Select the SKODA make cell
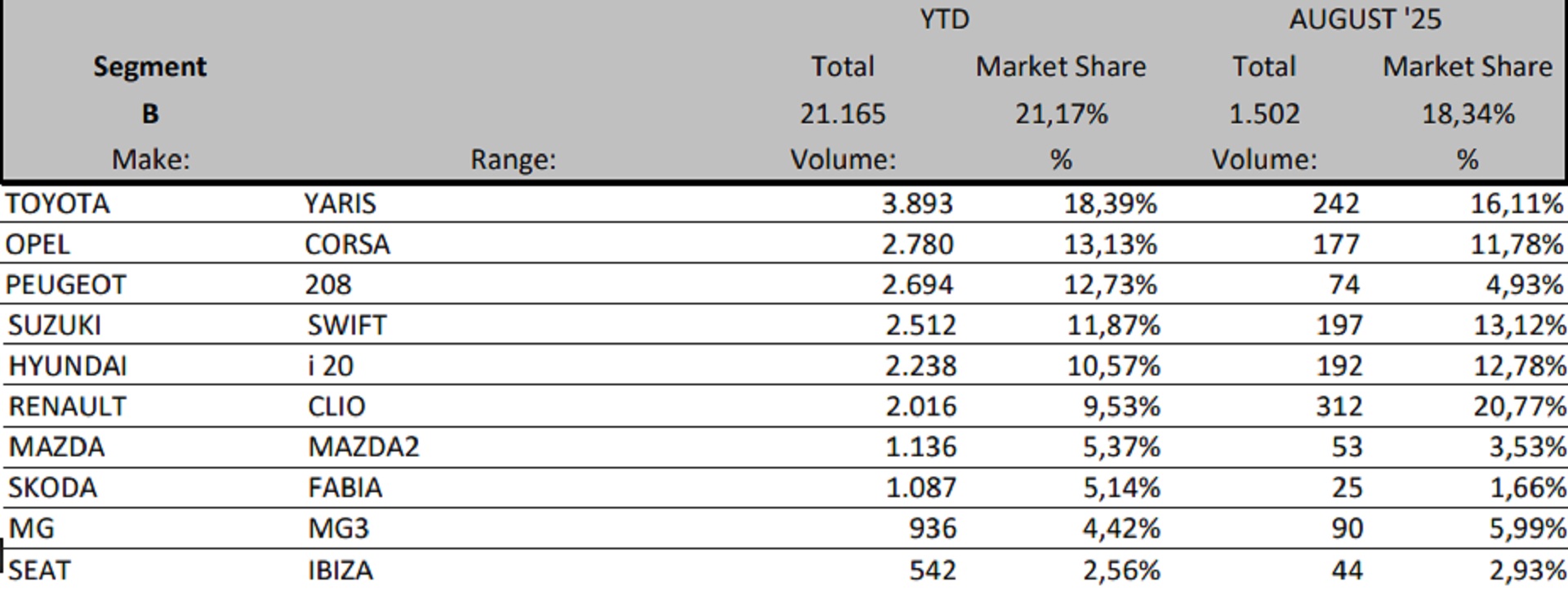The height and width of the screenshot is (595, 1568). [x=53, y=488]
